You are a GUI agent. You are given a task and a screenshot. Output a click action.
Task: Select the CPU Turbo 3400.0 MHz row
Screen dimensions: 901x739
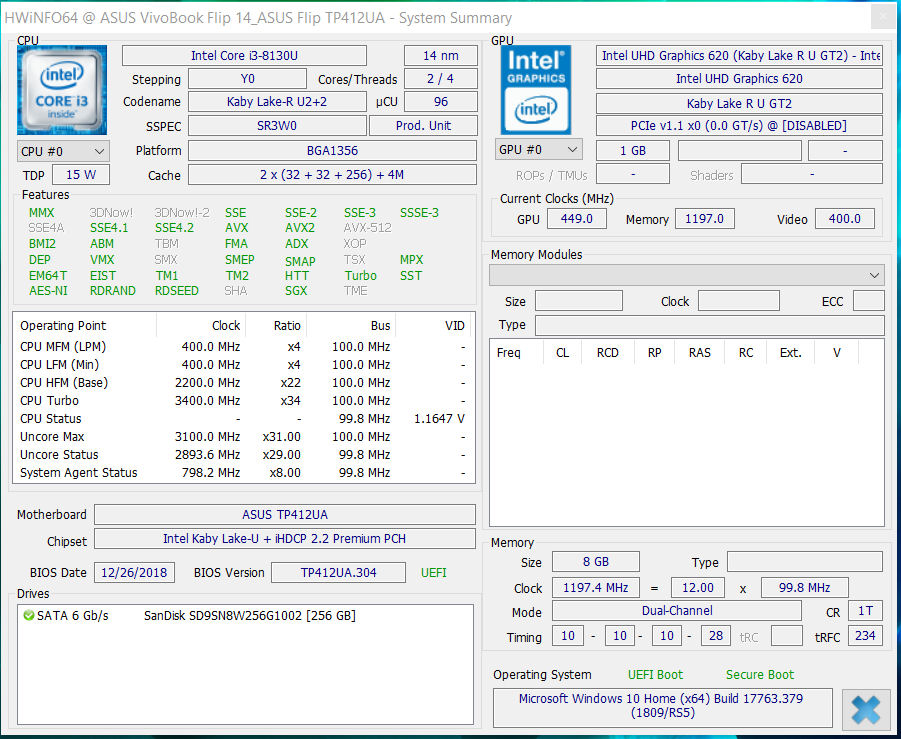(x=242, y=401)
